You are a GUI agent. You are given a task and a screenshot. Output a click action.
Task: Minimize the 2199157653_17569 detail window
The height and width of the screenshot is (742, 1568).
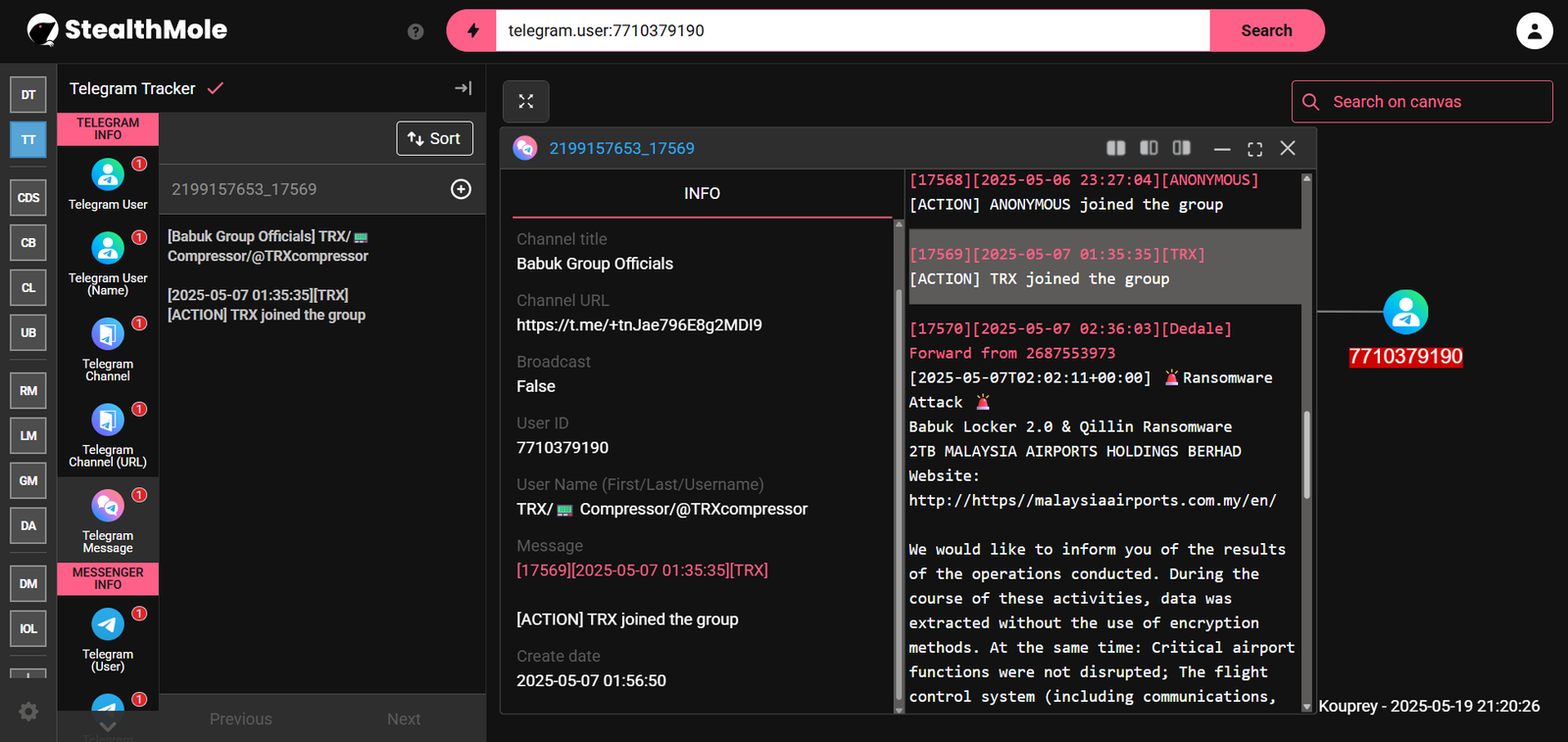click(1222, 149)
